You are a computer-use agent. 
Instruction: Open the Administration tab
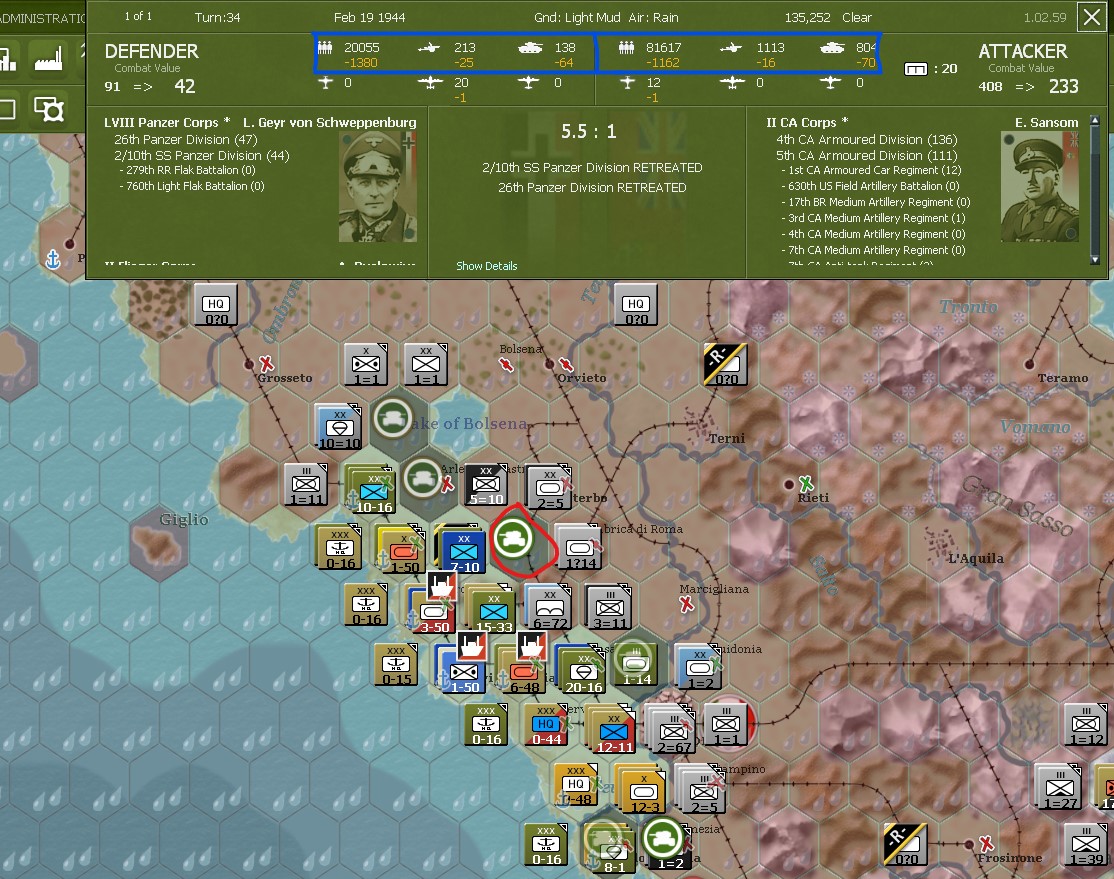tap(43, 18)
